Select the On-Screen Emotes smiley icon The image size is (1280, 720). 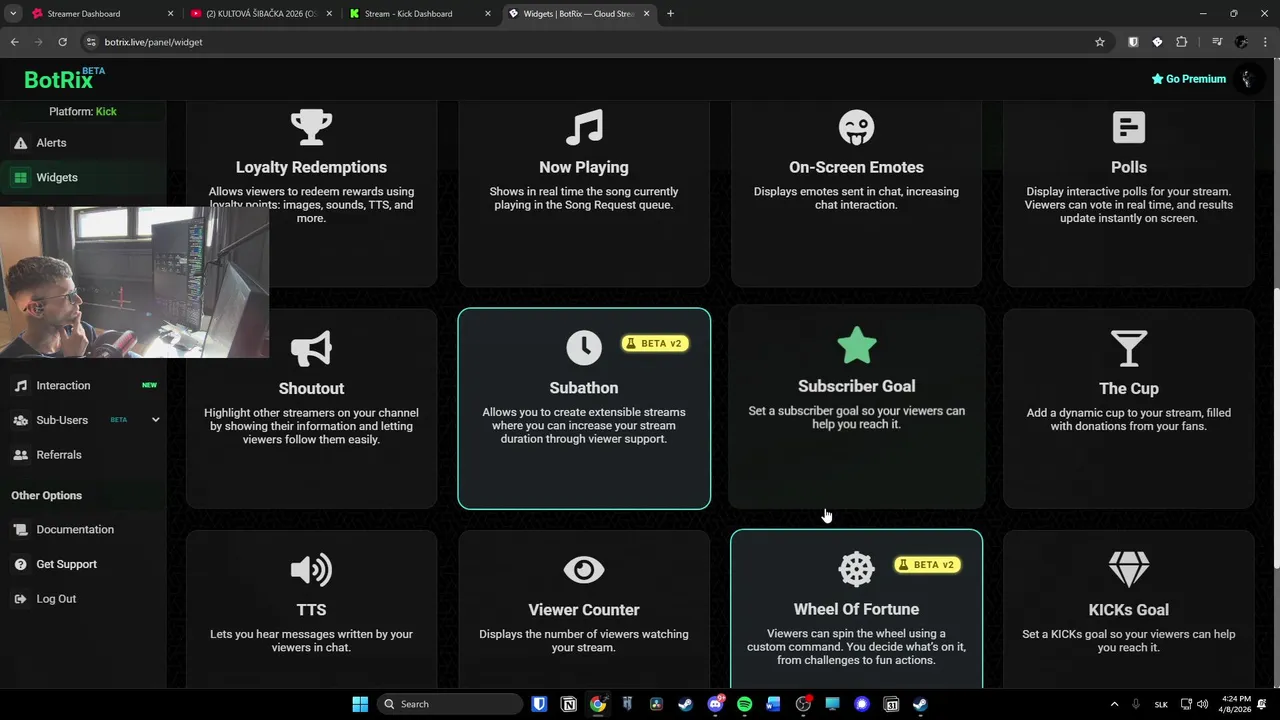click(856, 127)
